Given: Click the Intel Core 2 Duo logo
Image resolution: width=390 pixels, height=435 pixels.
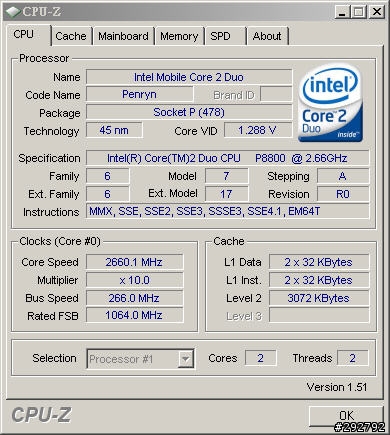Looking at the screenshot, I should pyautogui.click(x=330, y=103).
